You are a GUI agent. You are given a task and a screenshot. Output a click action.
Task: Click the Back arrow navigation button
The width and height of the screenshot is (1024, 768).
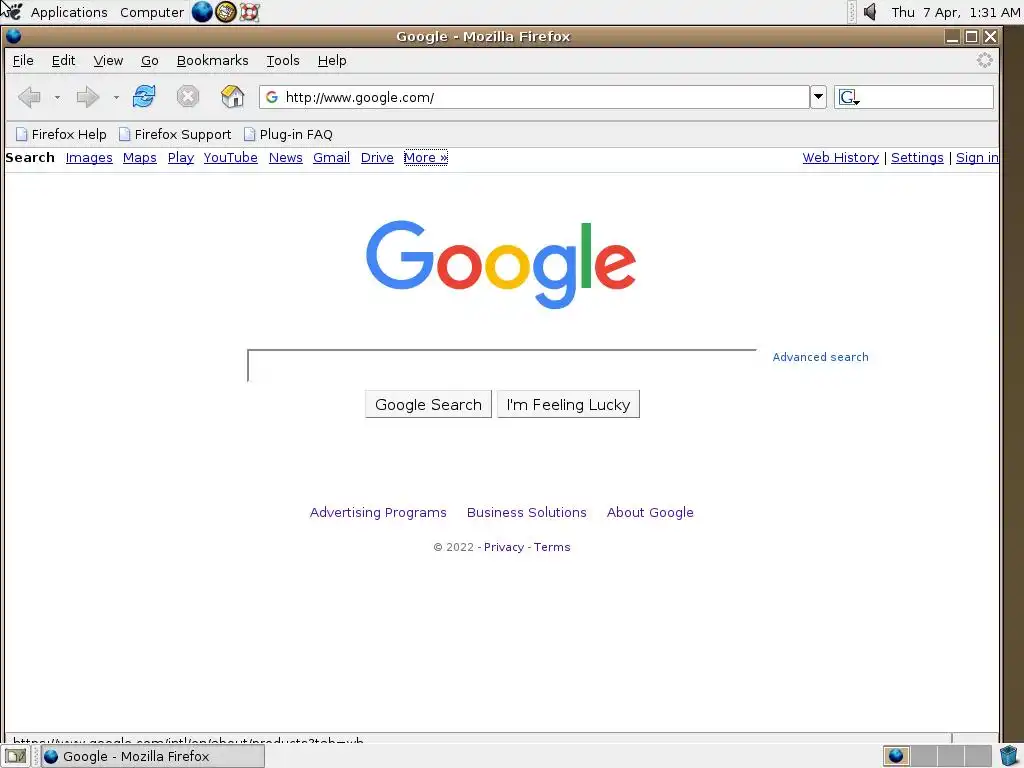click(29, 97)
